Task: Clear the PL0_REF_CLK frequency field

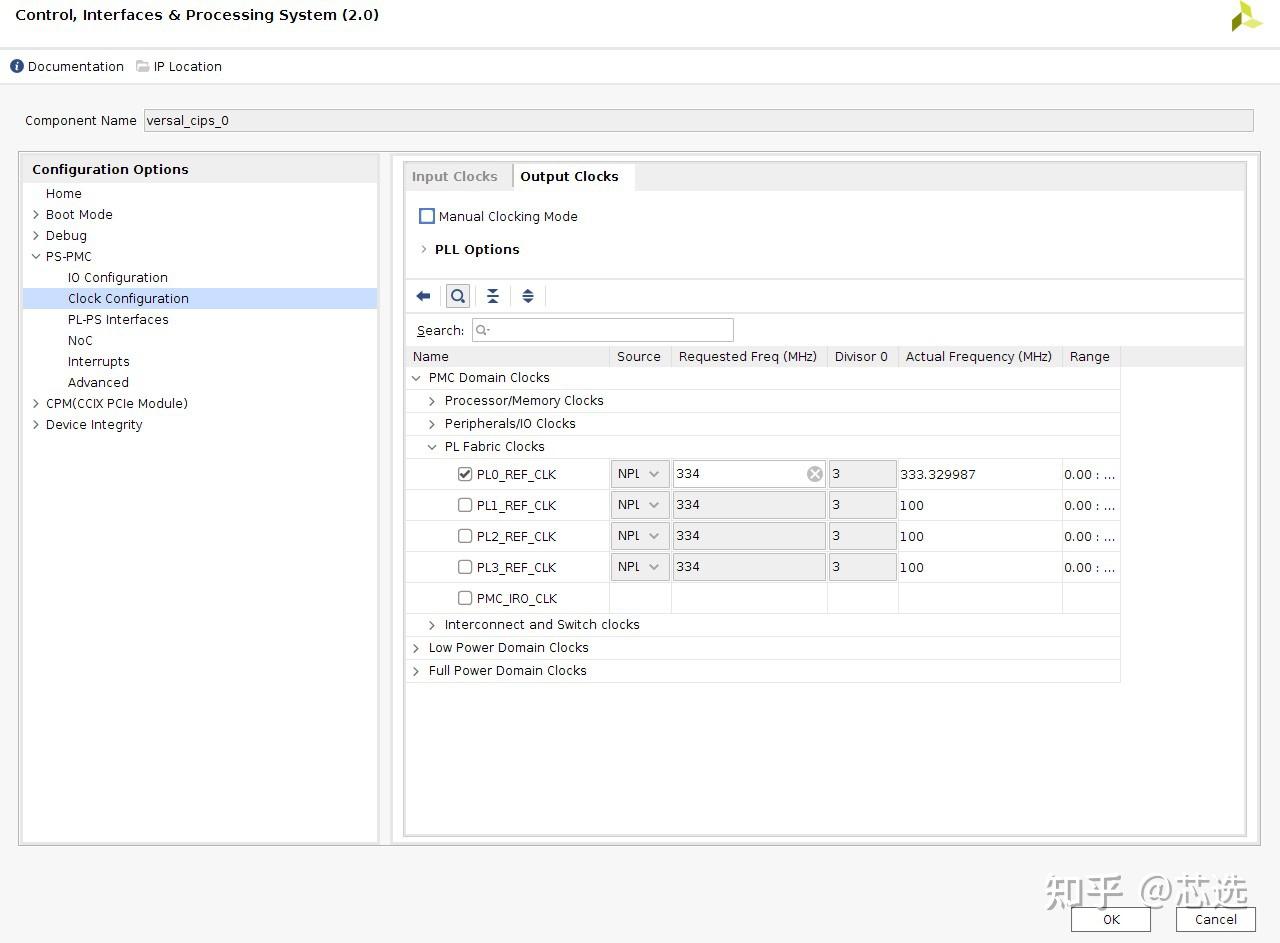Action: [x=815, y=474]
